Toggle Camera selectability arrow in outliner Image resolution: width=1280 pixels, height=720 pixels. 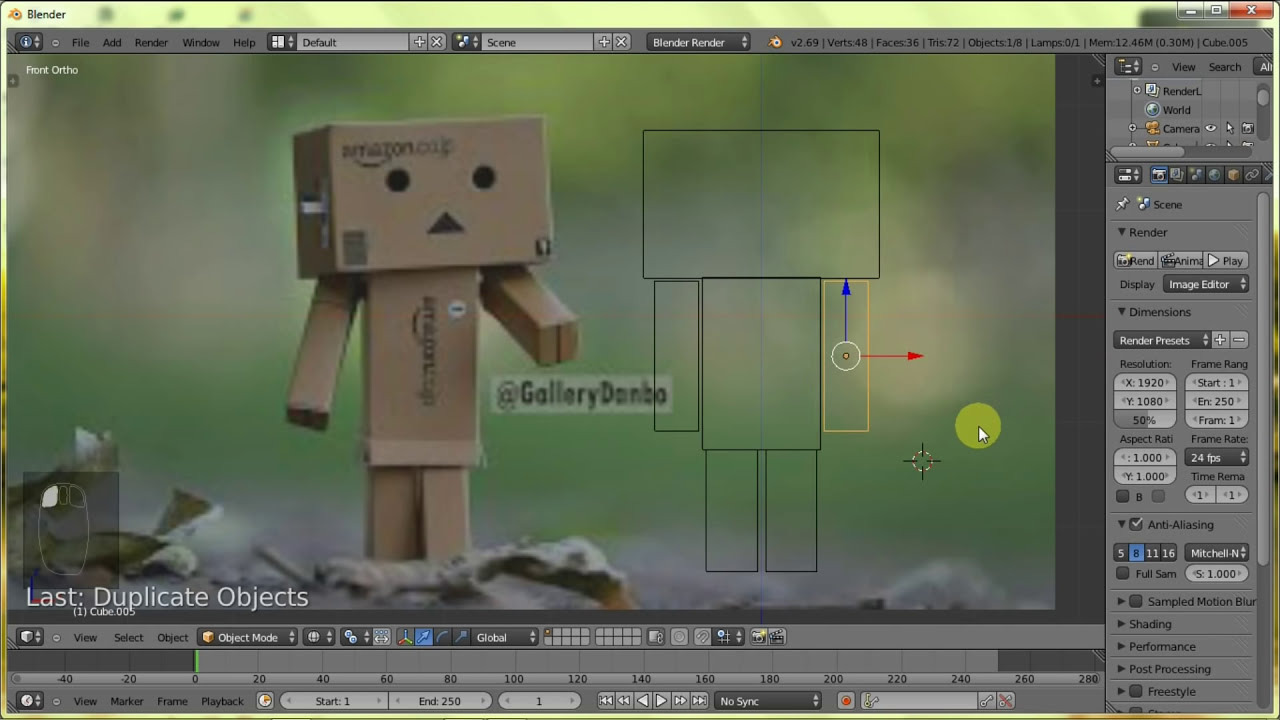[x=1229, y=129]
